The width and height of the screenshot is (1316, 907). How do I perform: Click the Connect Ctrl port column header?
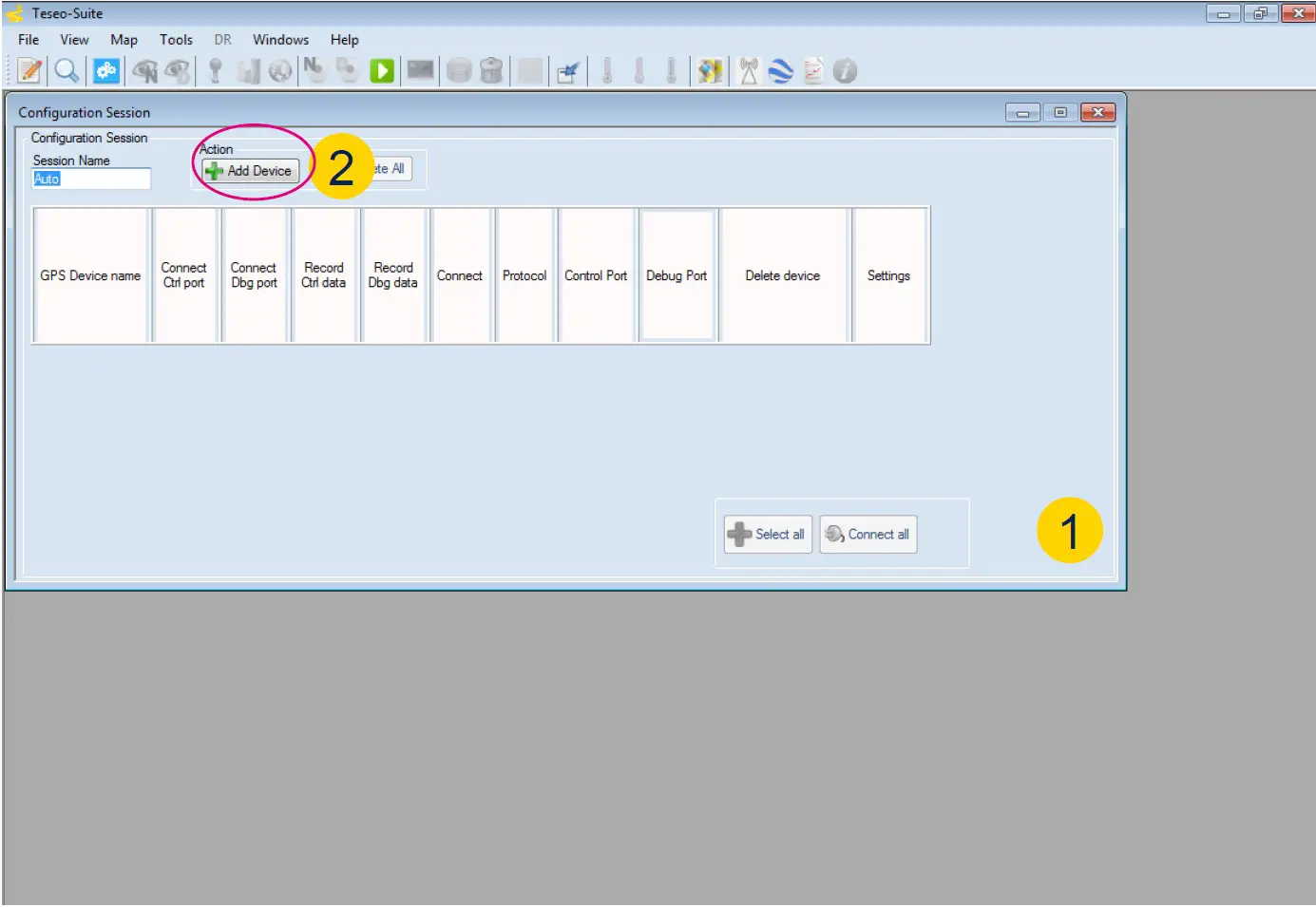[x=183, y=275]
